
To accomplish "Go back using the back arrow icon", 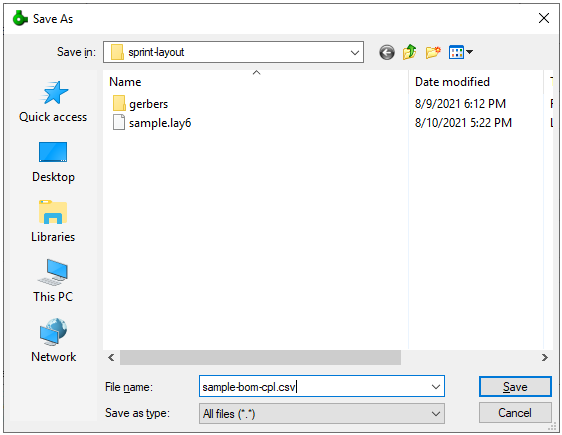I will 387,53.
